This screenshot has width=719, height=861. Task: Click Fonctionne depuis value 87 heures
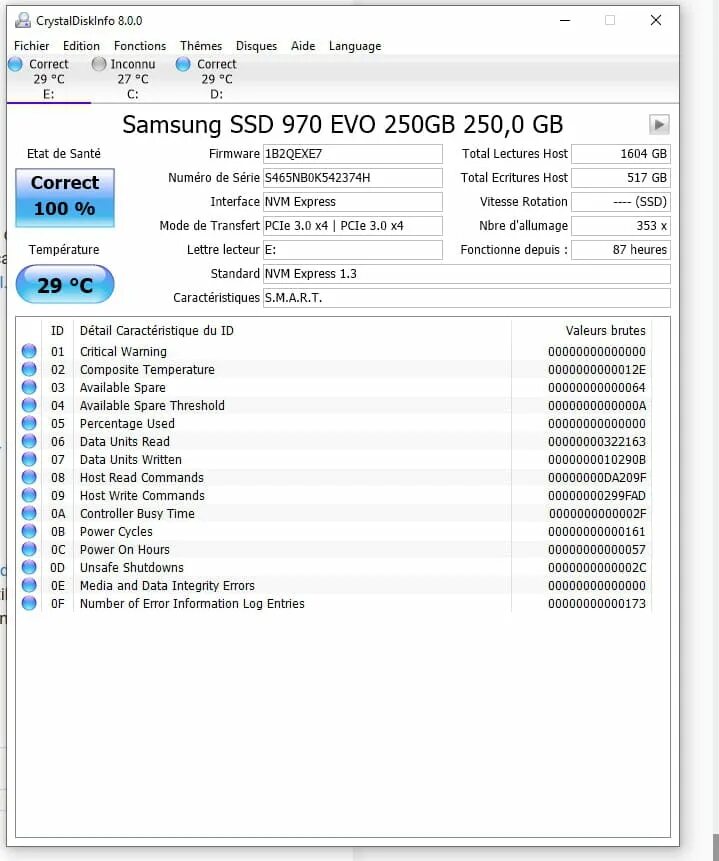click(621, 250)
